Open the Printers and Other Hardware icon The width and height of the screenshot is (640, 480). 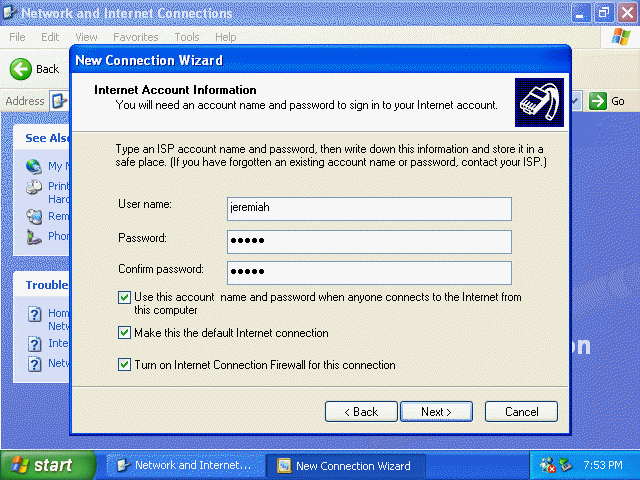click(34, 187)
